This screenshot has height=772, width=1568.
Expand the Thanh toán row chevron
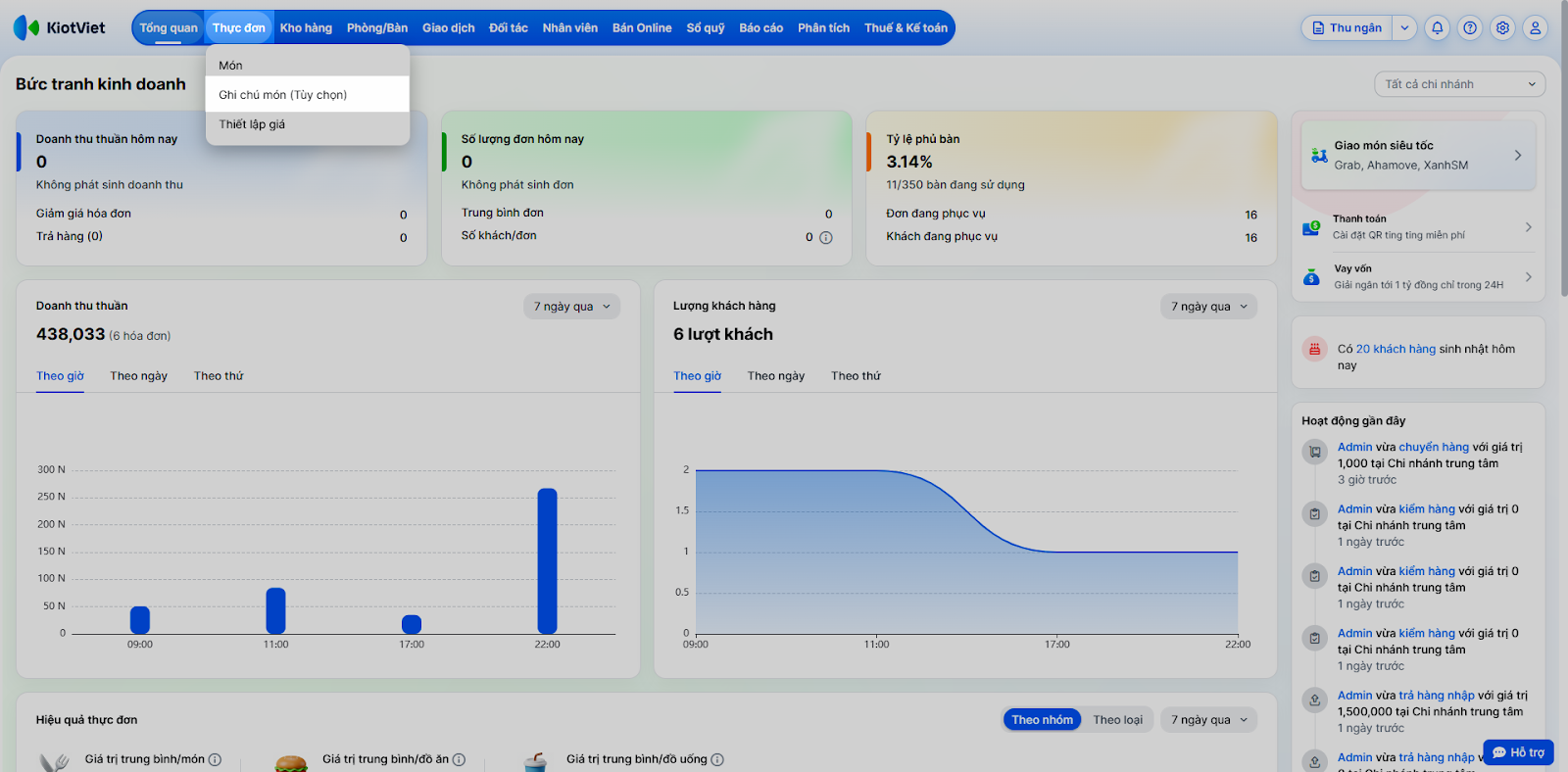pyautogui.click(x=1528, y=227)
